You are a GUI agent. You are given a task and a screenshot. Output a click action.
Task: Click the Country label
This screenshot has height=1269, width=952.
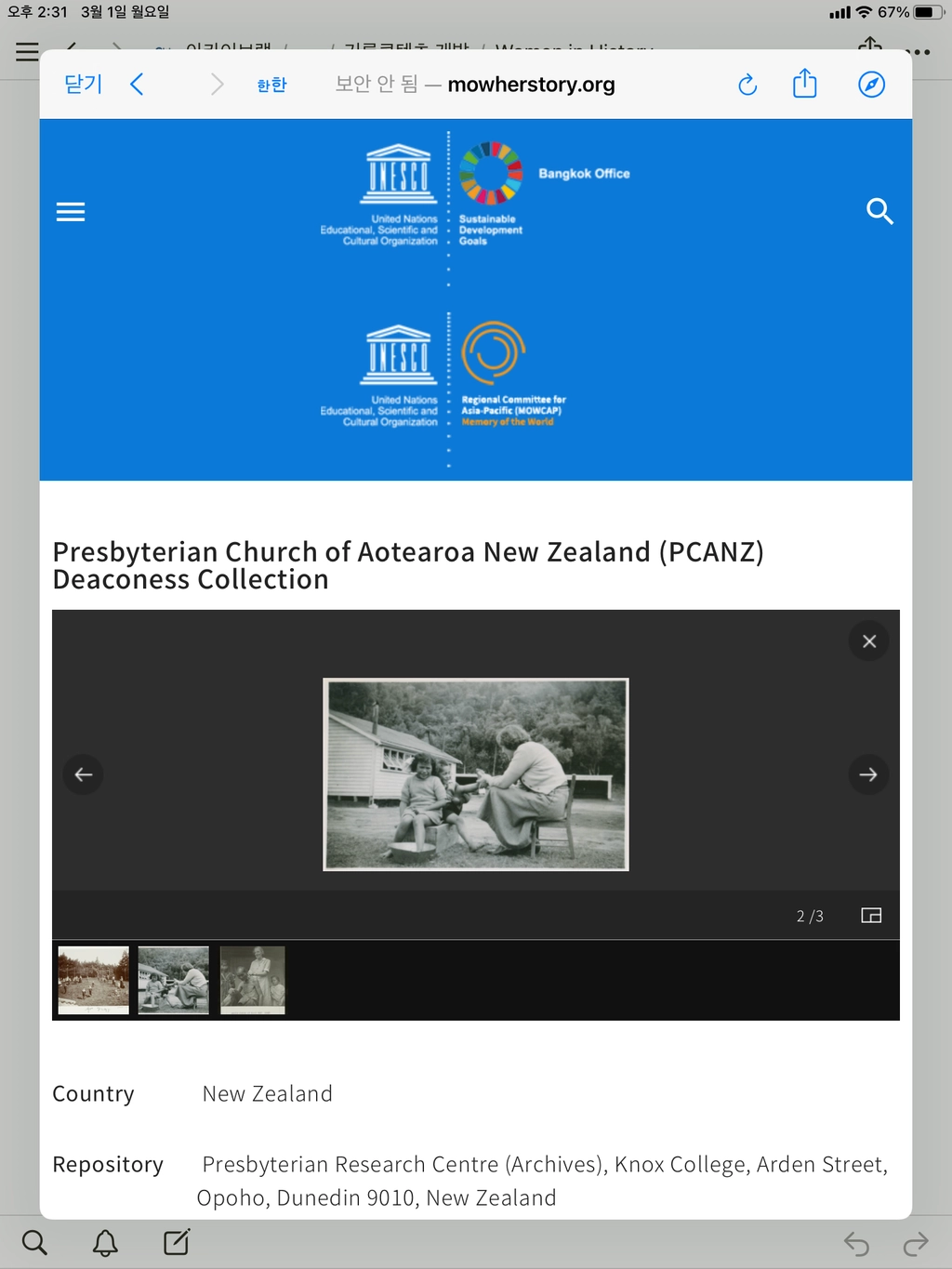coord(93,1094)
